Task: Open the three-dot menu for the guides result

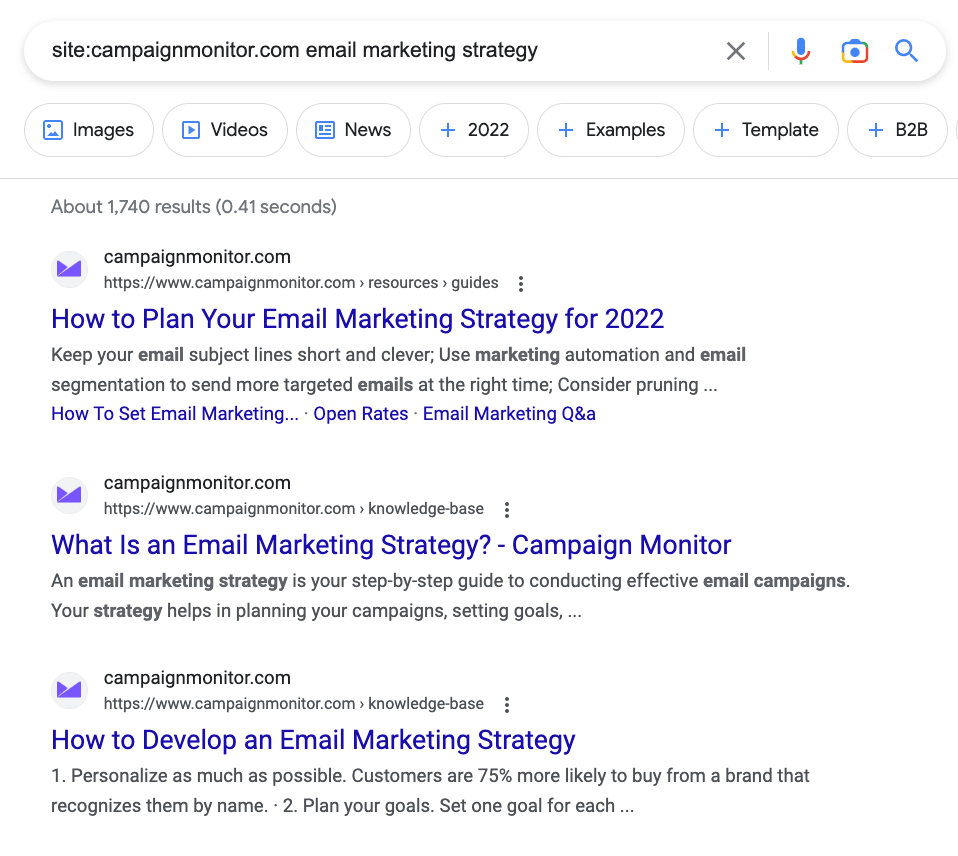Action: [x=521, y=284]
